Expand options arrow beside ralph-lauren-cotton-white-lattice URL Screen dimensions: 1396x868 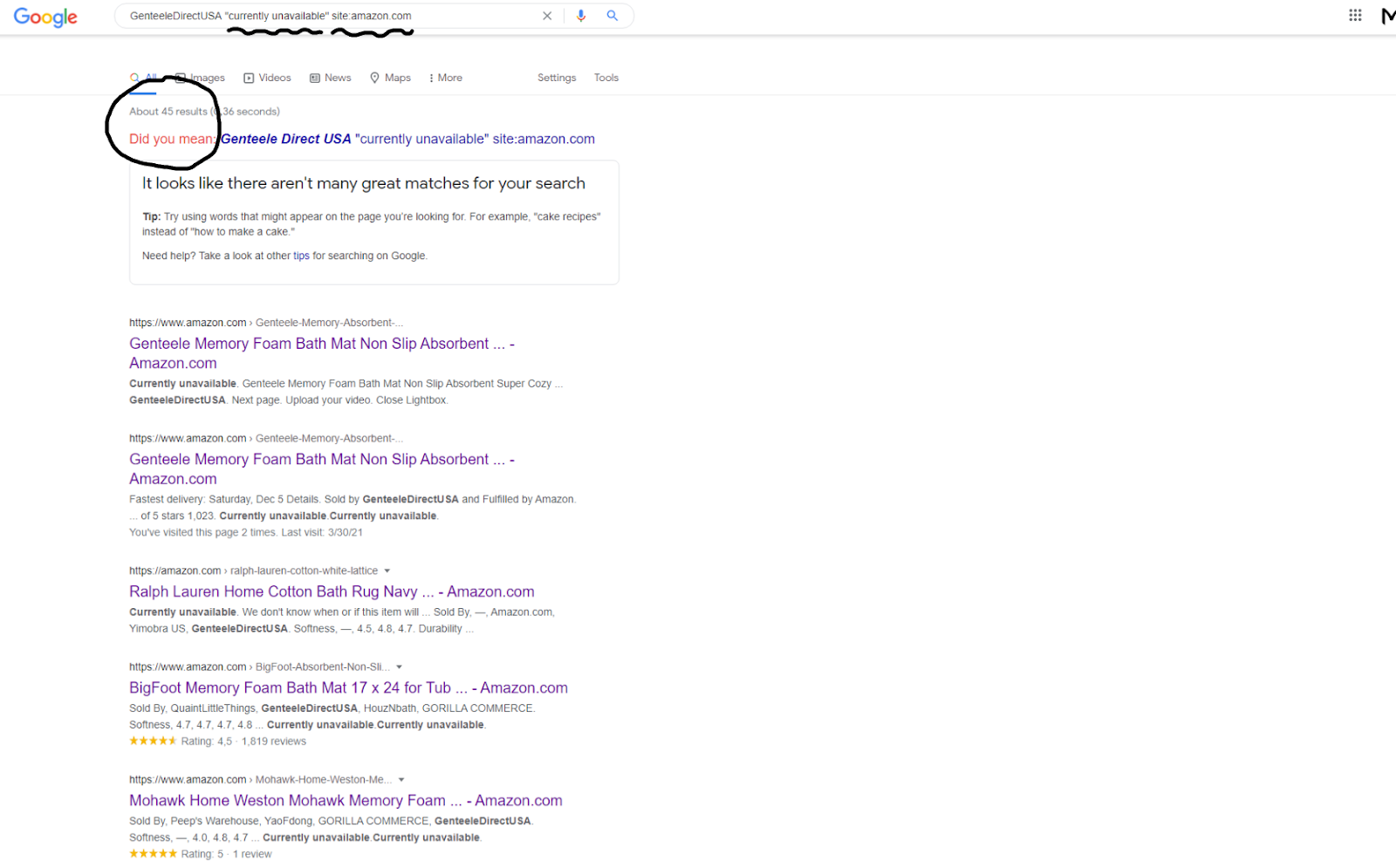coord(387,571)
